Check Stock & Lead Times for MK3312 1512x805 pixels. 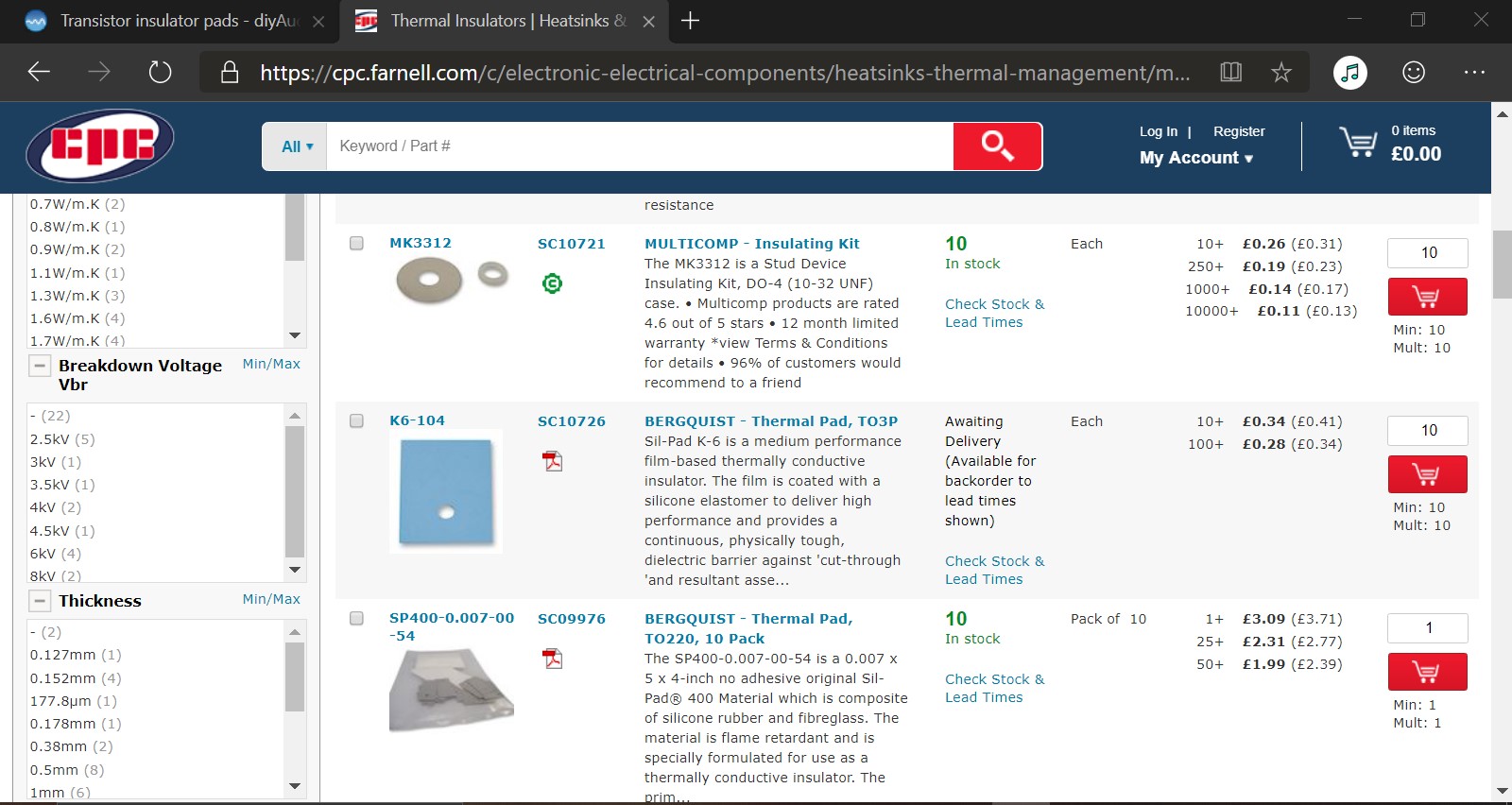(x=995, y=313)
